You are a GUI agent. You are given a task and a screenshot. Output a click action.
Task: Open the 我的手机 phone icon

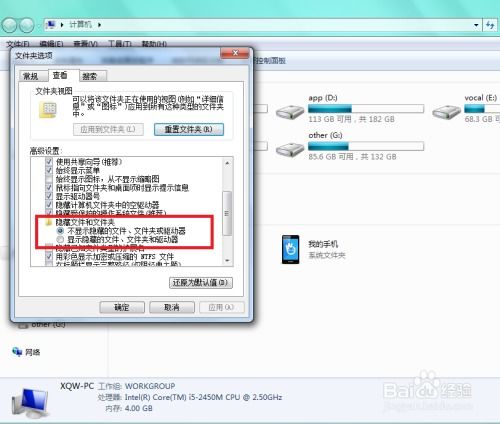coord(290,249)
